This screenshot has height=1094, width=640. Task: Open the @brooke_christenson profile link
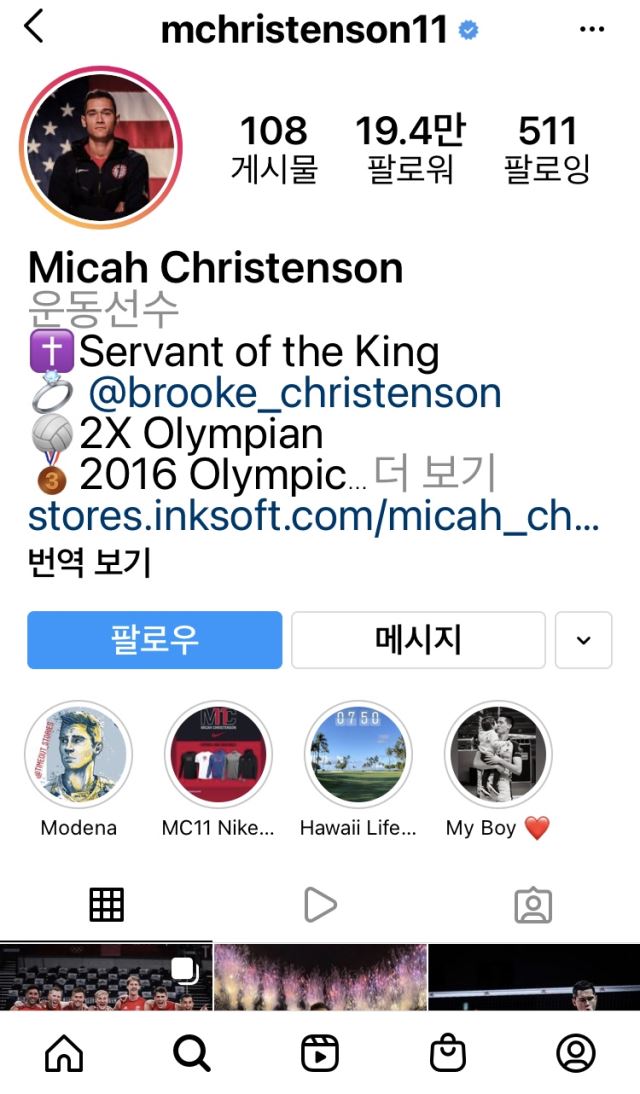[x=295, y=393]
